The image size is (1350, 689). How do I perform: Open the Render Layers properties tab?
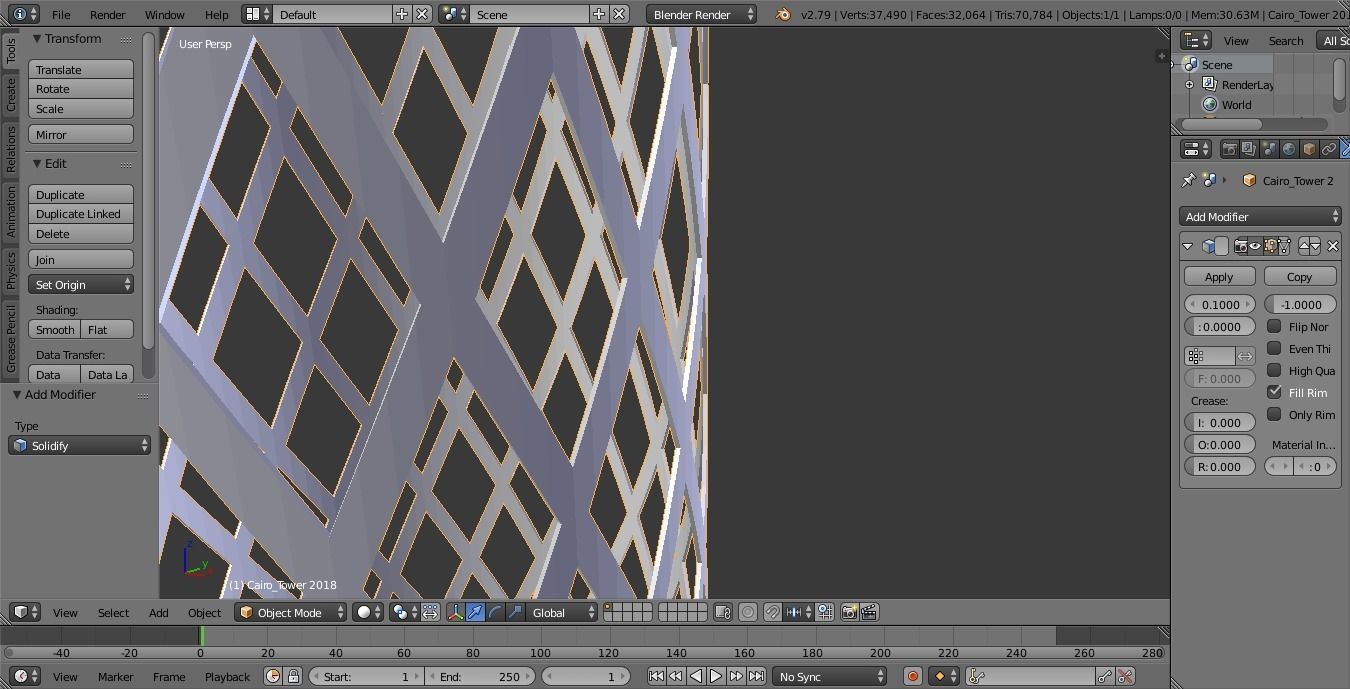(x=1250, y=149)
